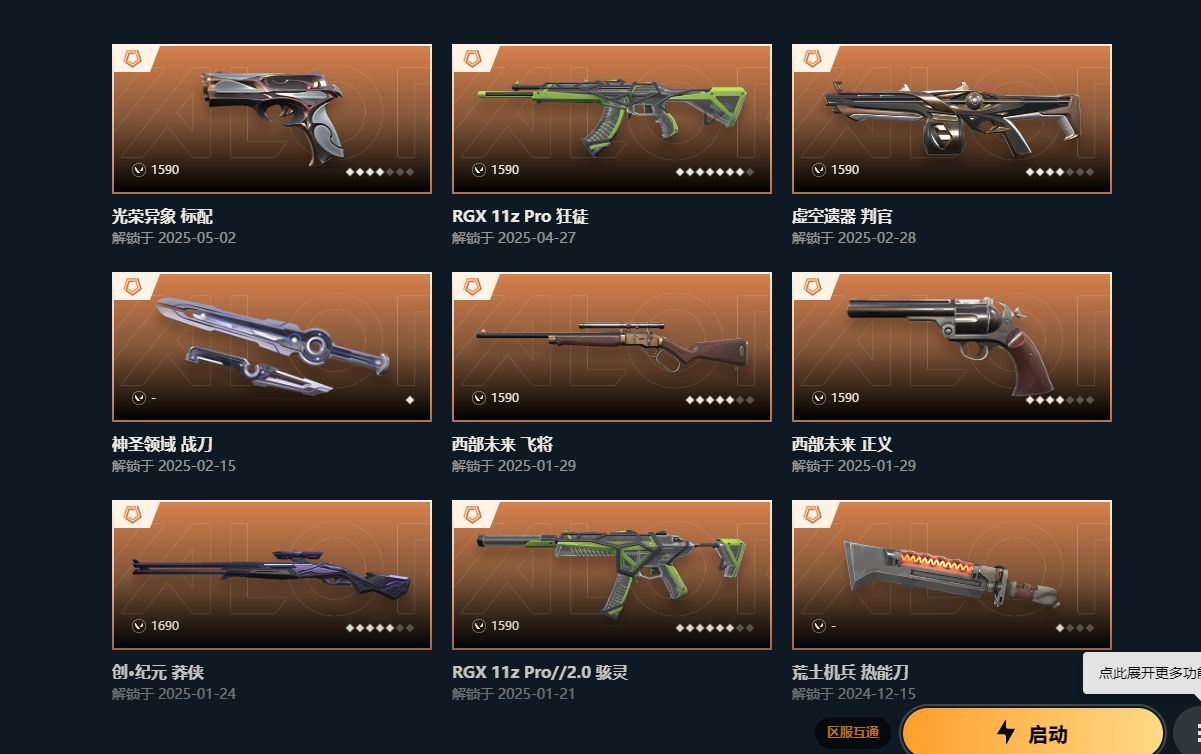Click the 西部未来 飞将 rifle image
The height and width of the screenshot is (754, 1201).
(612, 347)
